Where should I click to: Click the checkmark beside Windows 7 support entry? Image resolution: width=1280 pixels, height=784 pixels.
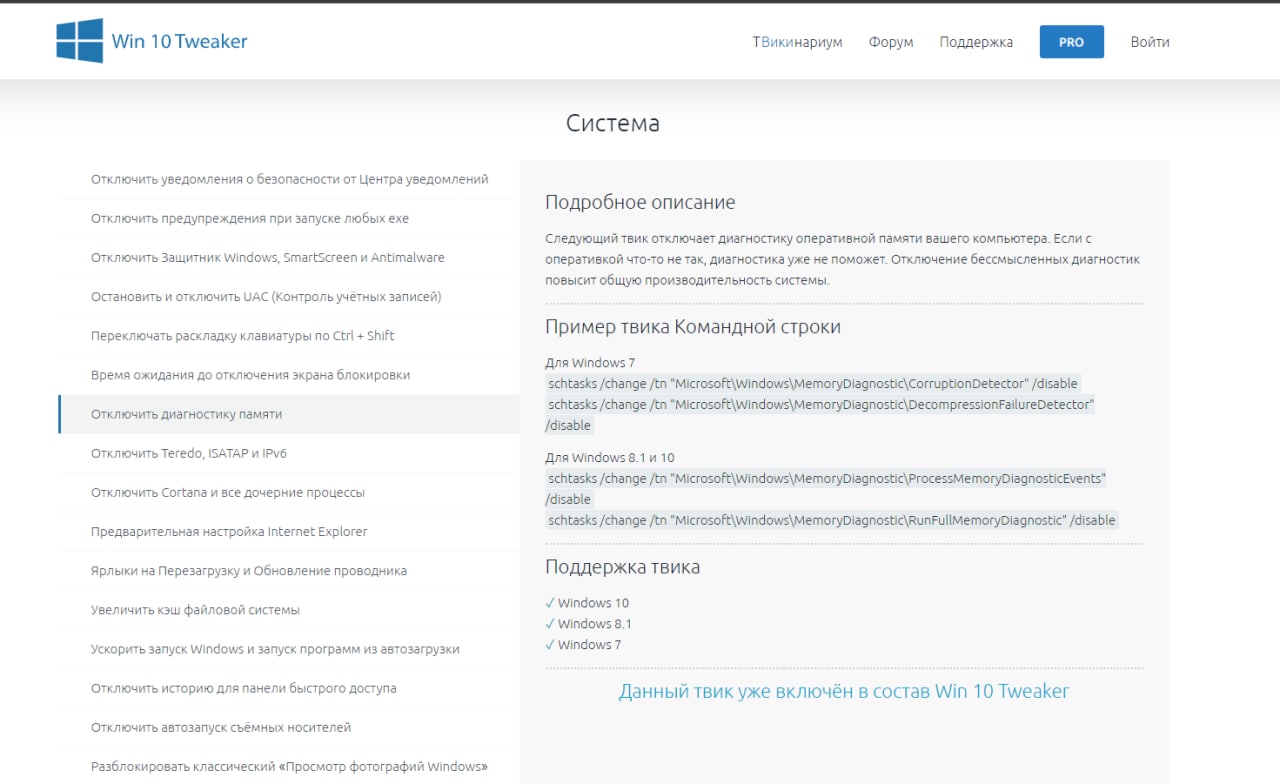coord(550,645)
